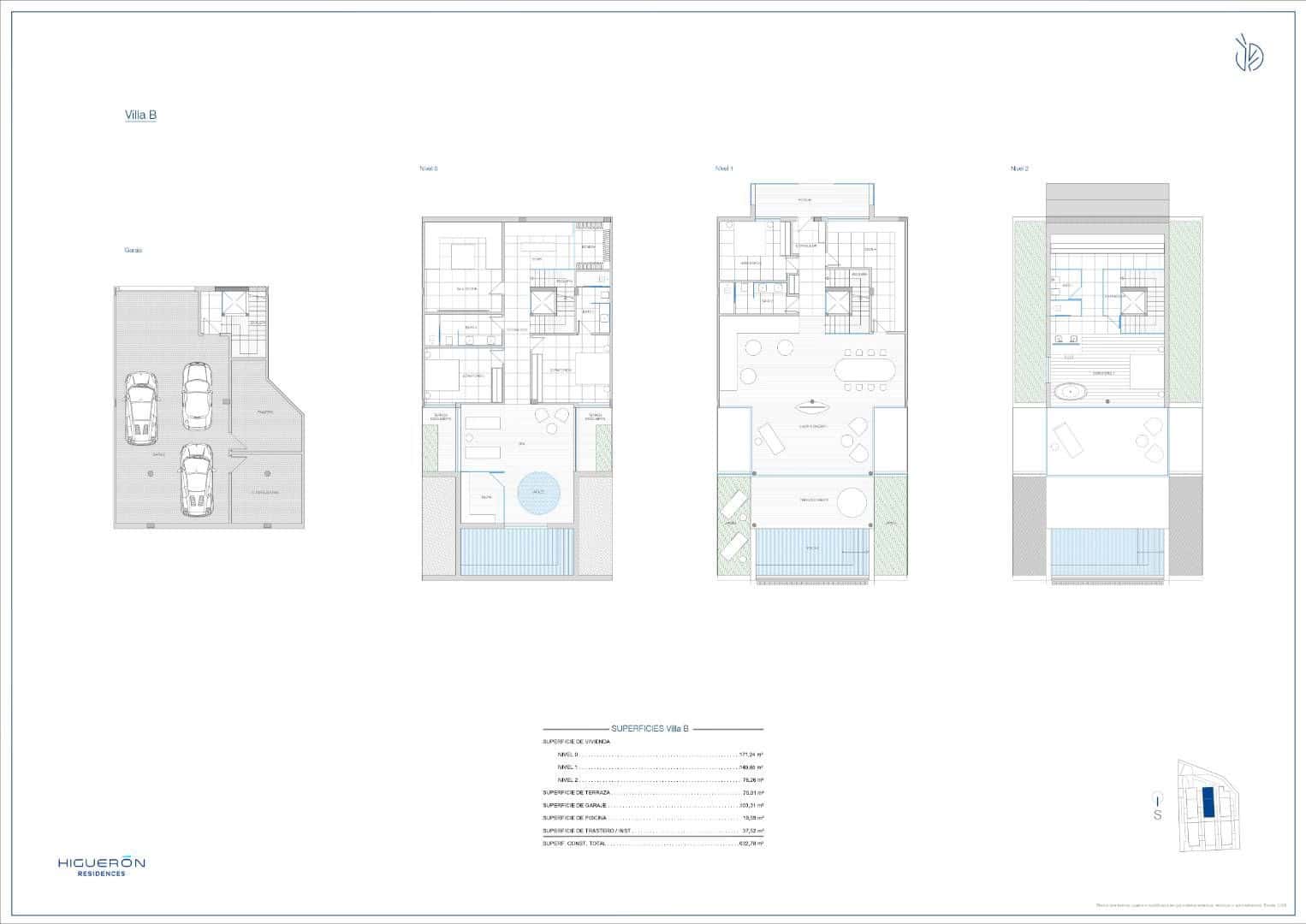
Task: Click the Villa B title
Action: pyautogui.click(x=140, y=115)
